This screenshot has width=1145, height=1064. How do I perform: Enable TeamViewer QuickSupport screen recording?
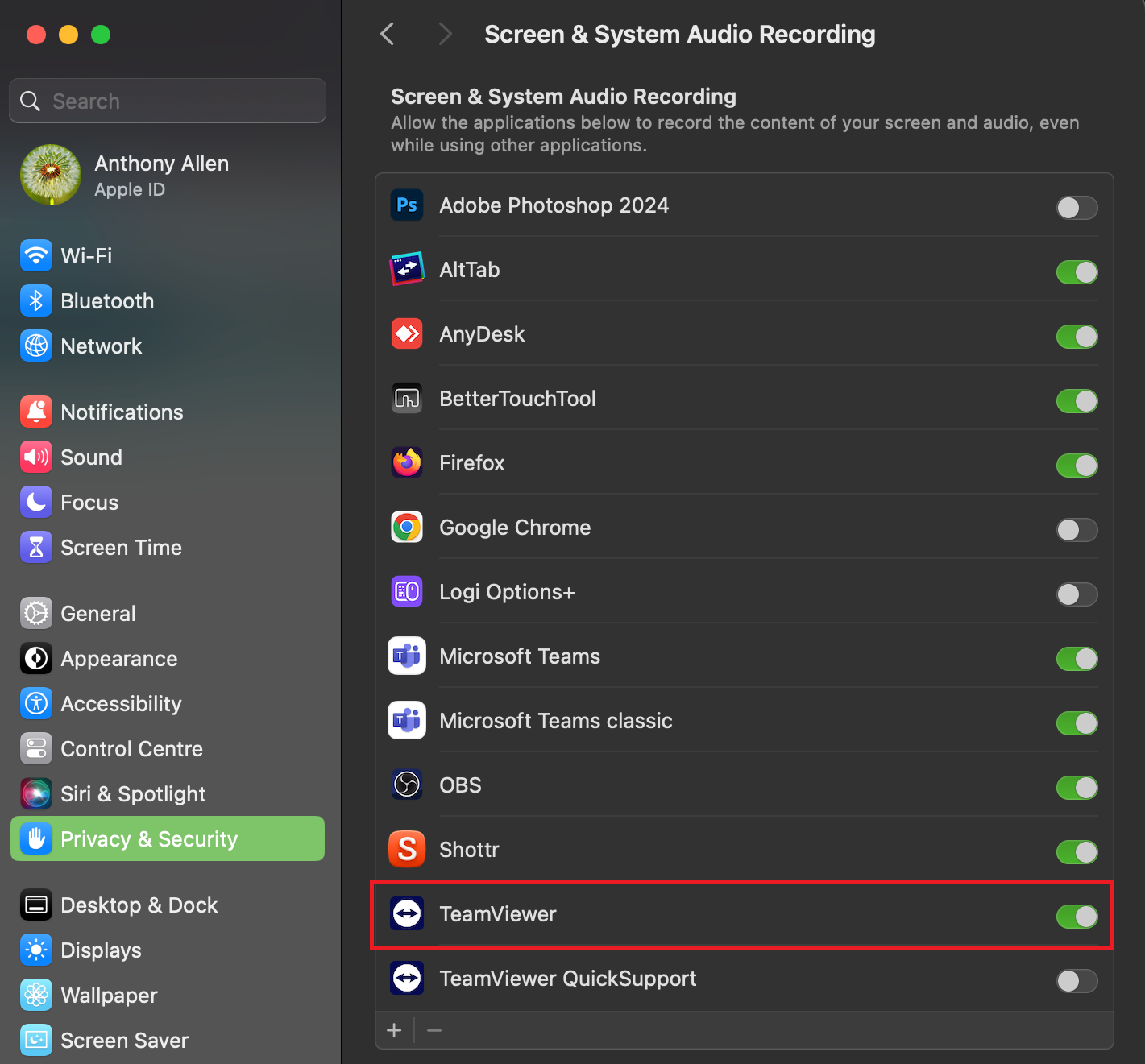(1077, 981)
